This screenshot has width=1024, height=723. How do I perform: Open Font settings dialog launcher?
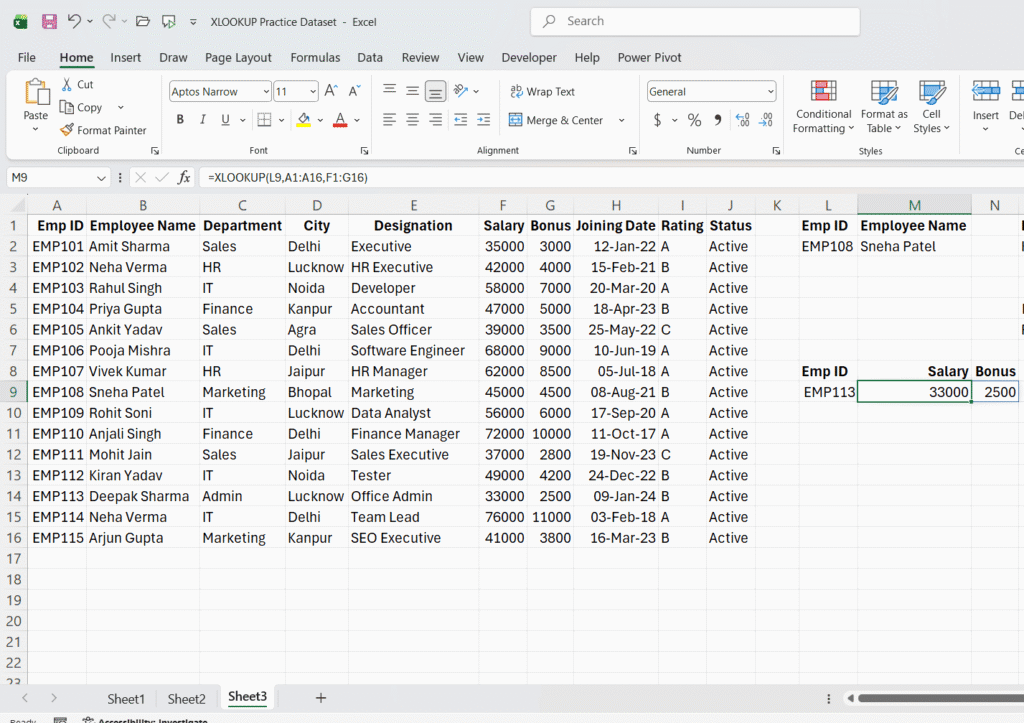pyautogui.click(x=364, y=151)
